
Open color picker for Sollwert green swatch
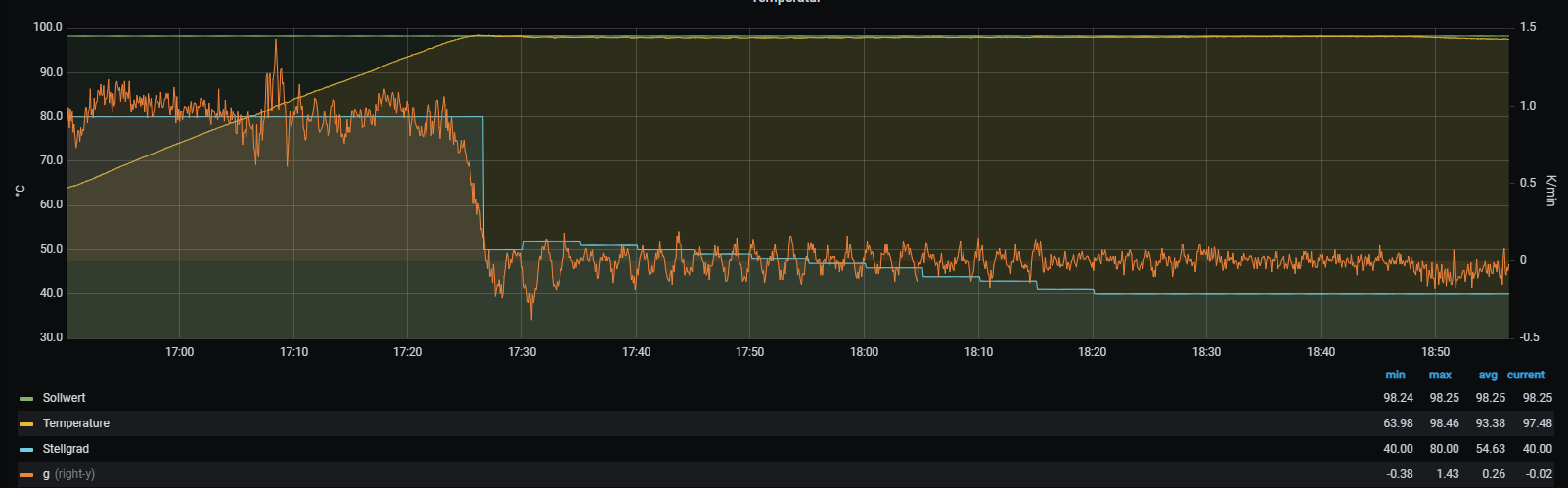click(26, 399)
